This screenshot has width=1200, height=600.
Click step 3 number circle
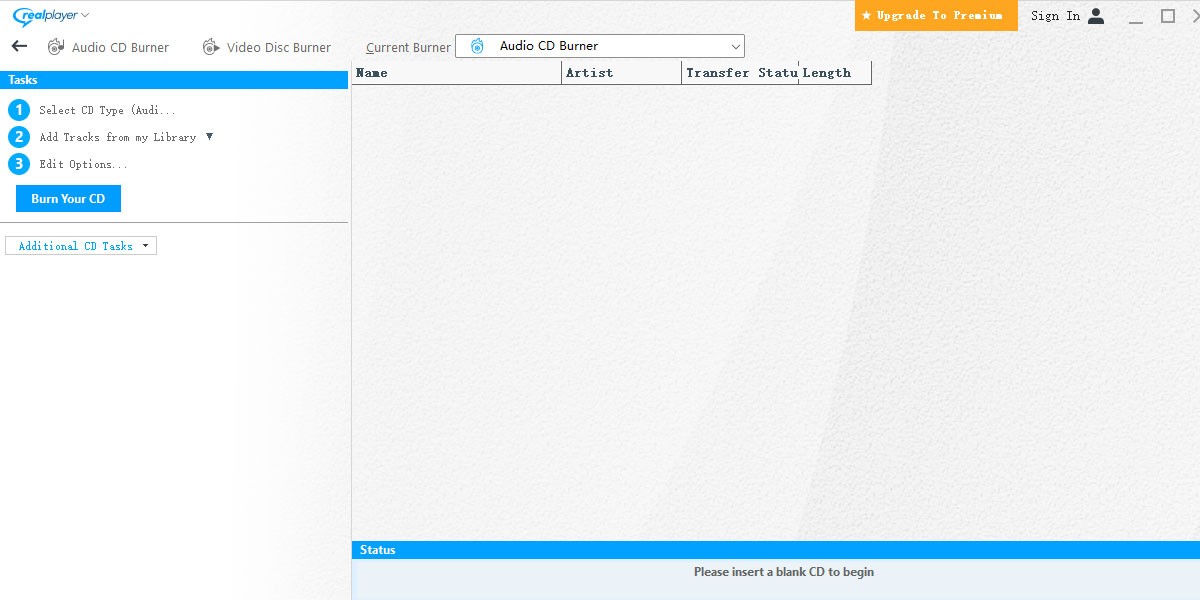tap(19, 164)
